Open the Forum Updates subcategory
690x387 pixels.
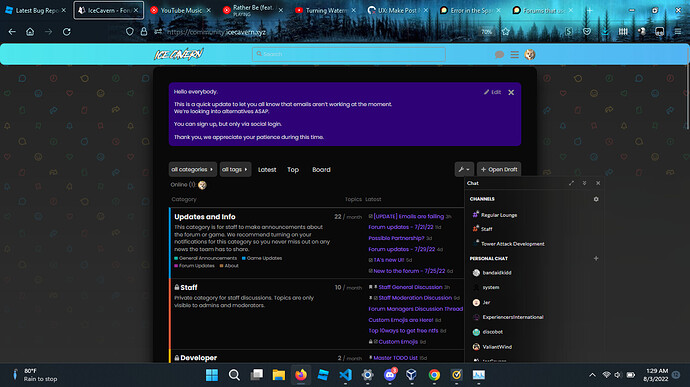tap(196, 266)
